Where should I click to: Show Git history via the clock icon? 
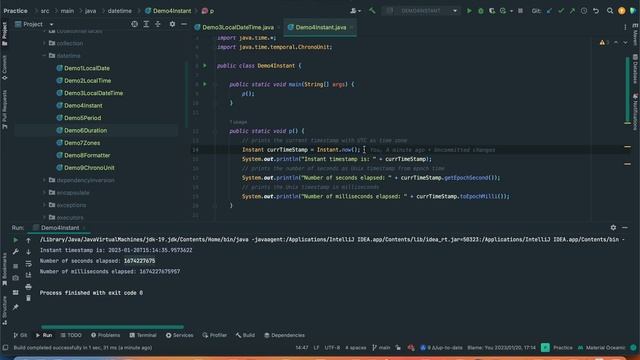pyautogui.click(x=584, y=11)
